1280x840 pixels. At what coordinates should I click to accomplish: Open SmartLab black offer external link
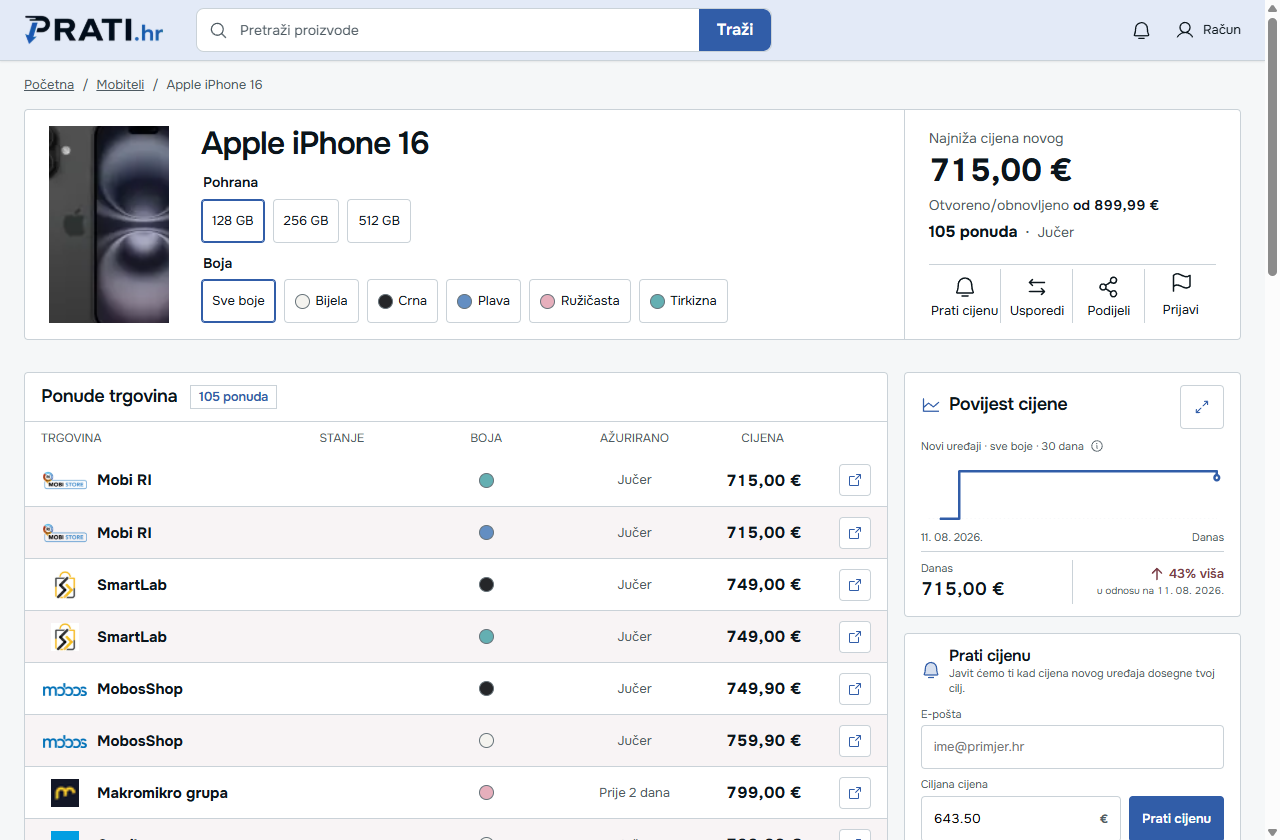coord(855,584)
